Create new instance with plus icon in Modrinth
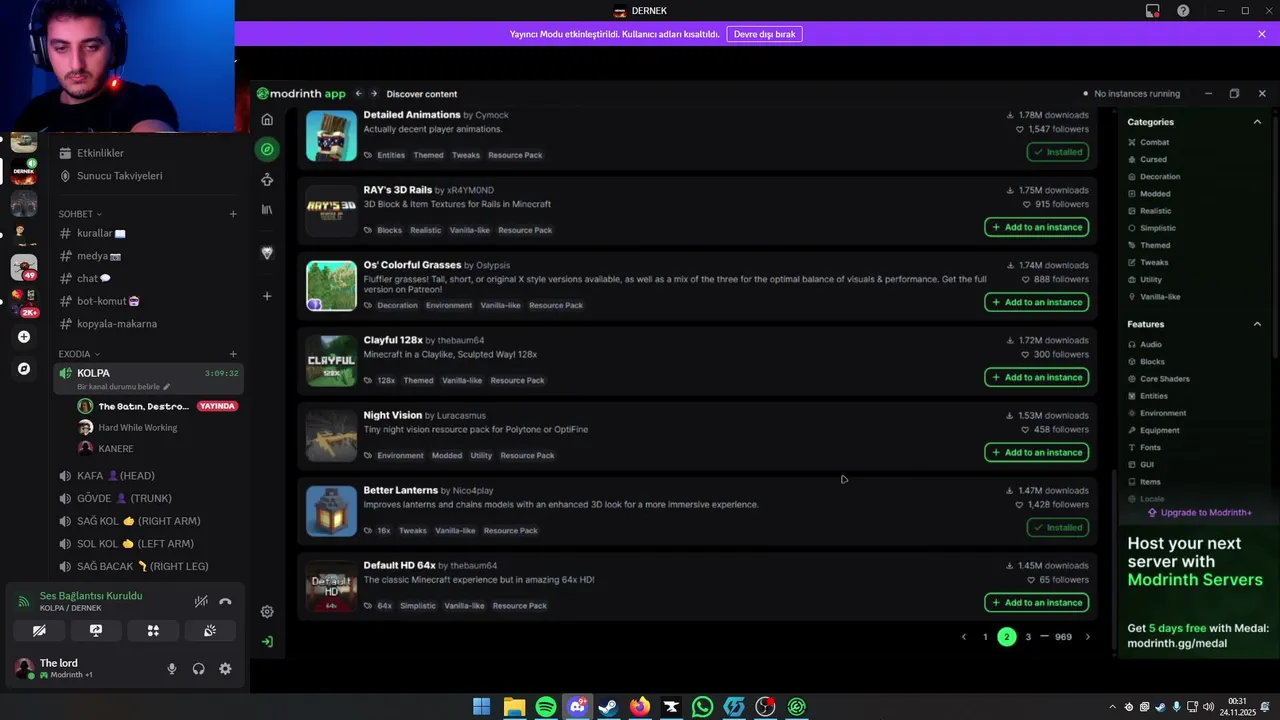 pyautogui.click(x=267, y=296)
